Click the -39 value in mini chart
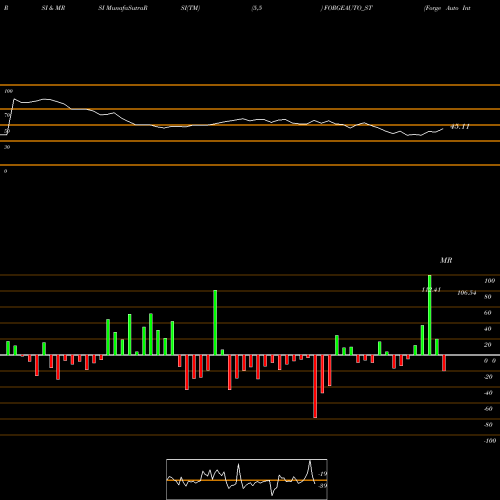Image resolution: width=500 pixels, height=500 pixels. pos(323,485)
